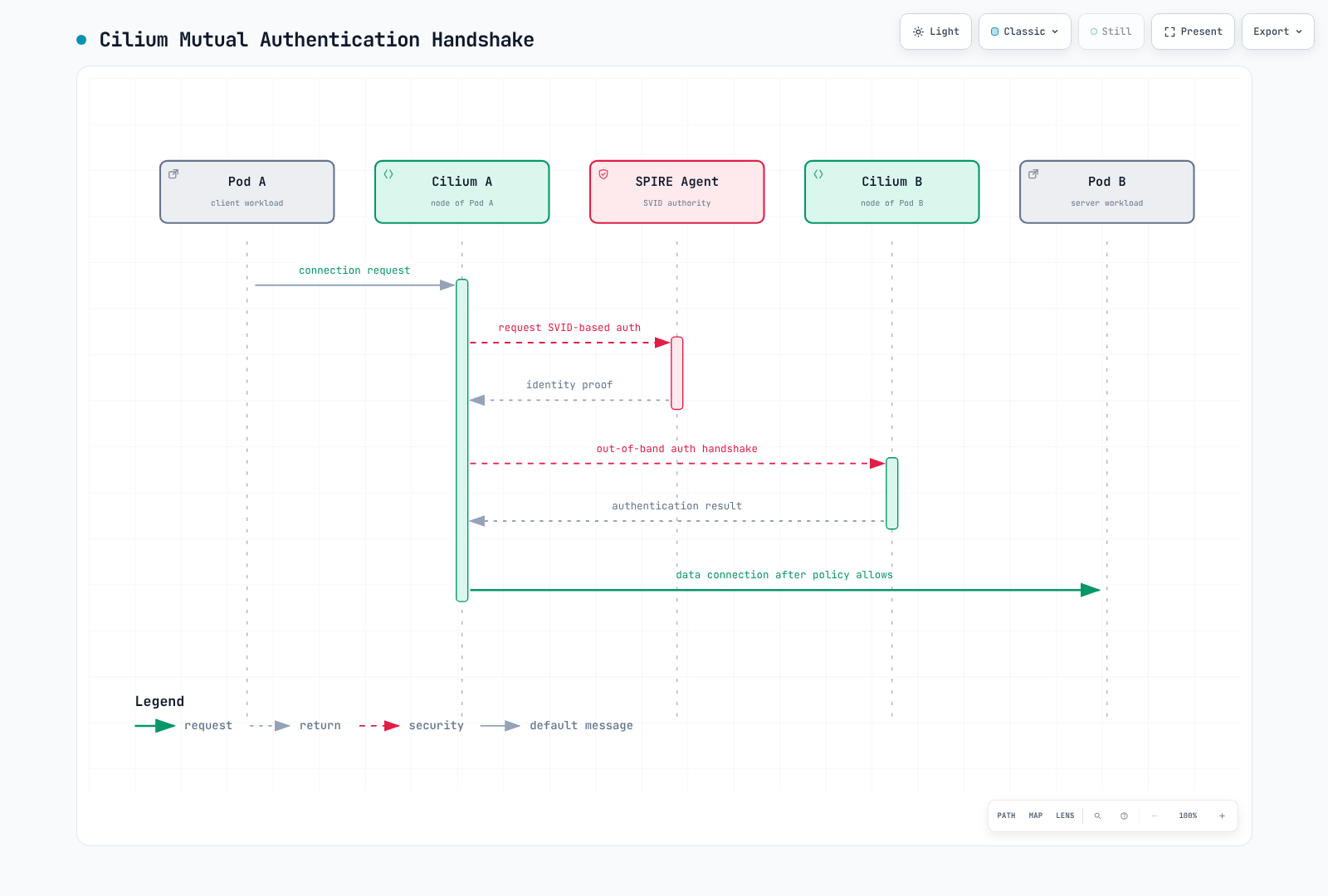Select the SPIRE Agent participant box
This screenshot has height=896, width=1328.
677,192
